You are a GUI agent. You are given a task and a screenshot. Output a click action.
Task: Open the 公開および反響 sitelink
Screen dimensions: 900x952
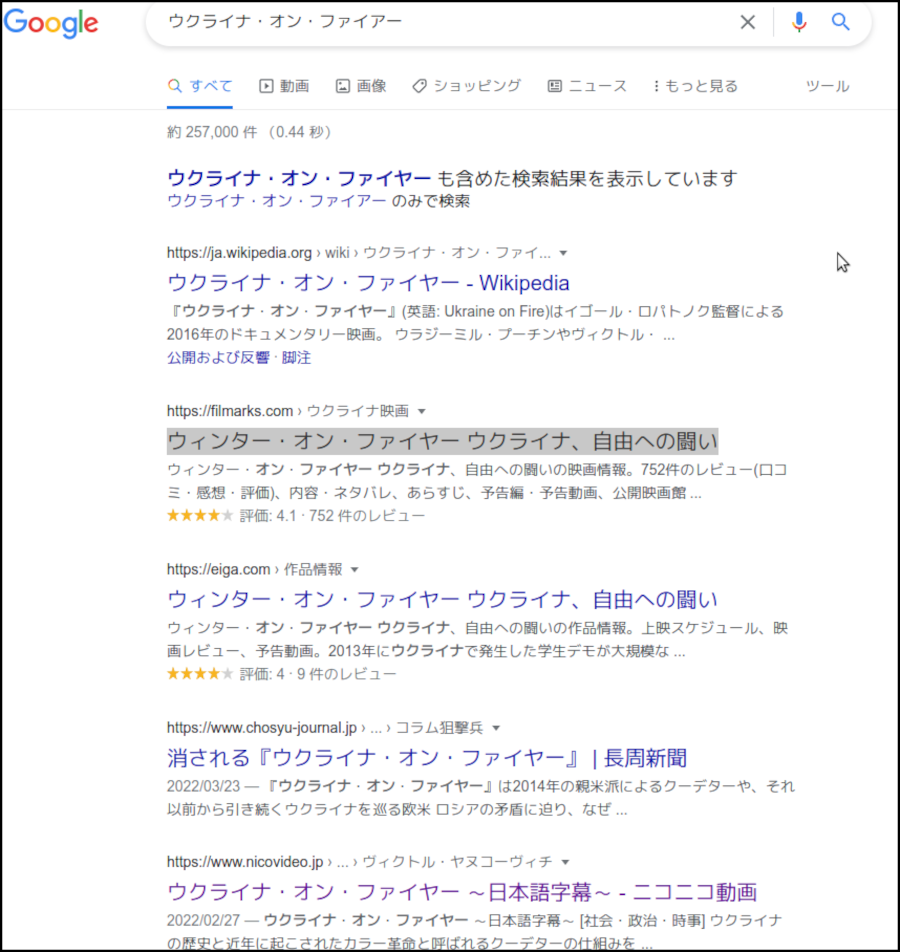220,357
